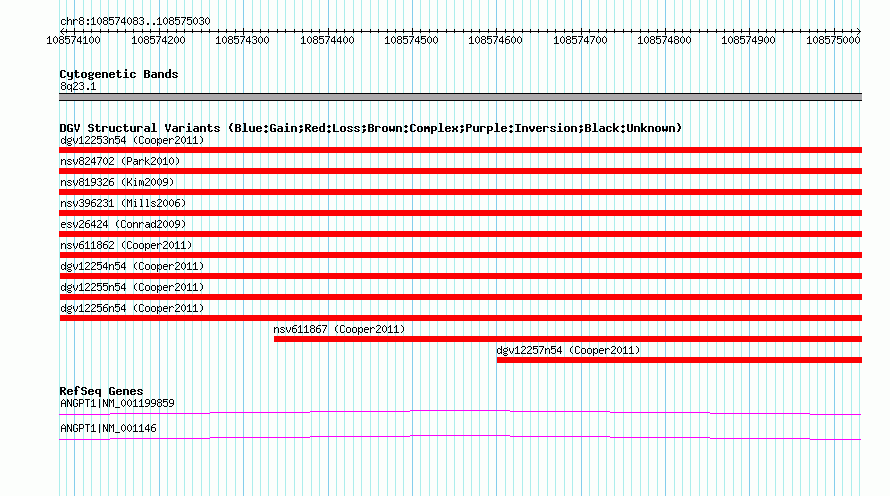
Task: Select the dgv12255n54 (Cooper2011) label
Action: [x=132, y=287]
